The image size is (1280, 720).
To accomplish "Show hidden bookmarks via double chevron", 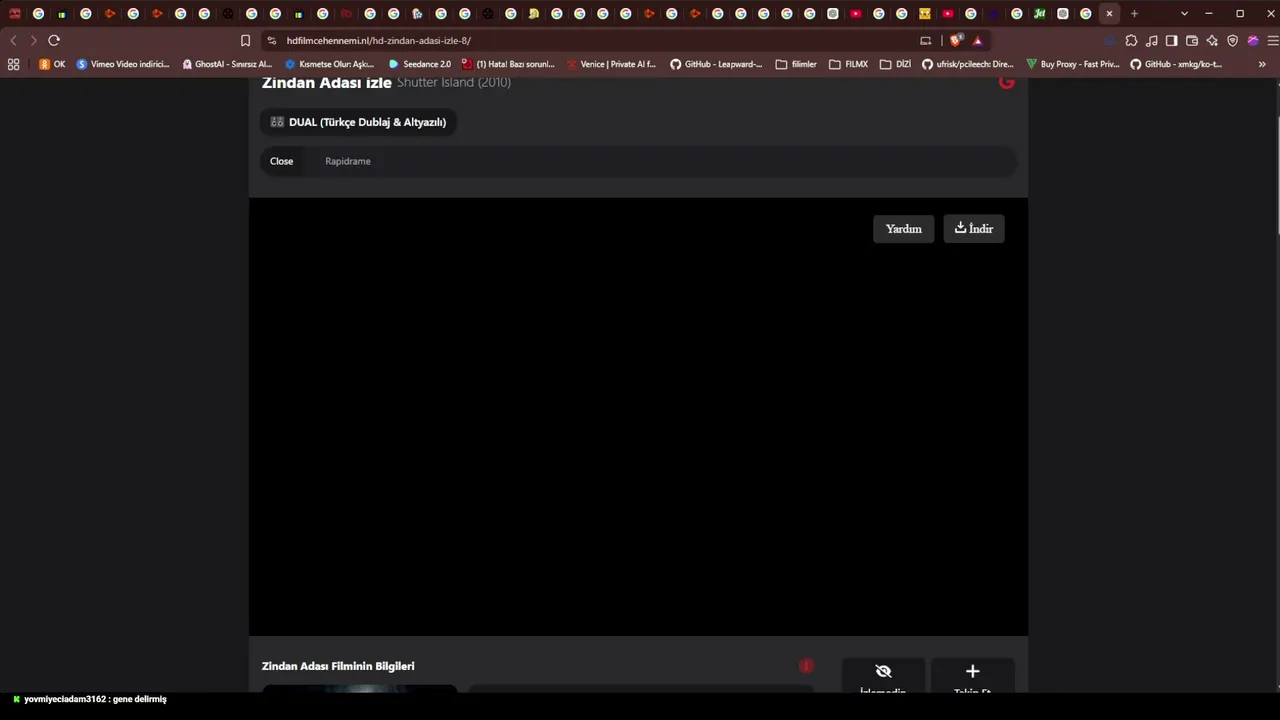I will (x=1262, y=64).
